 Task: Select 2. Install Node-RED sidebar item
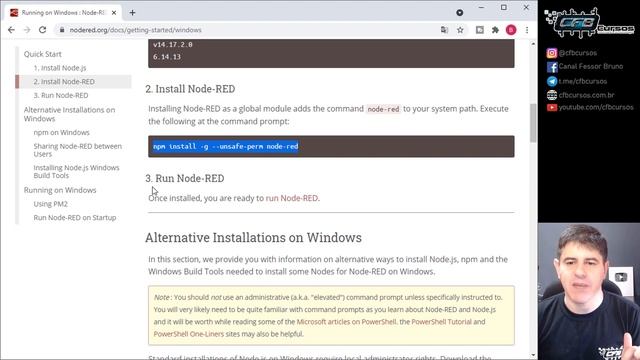[x=64, y=82]
